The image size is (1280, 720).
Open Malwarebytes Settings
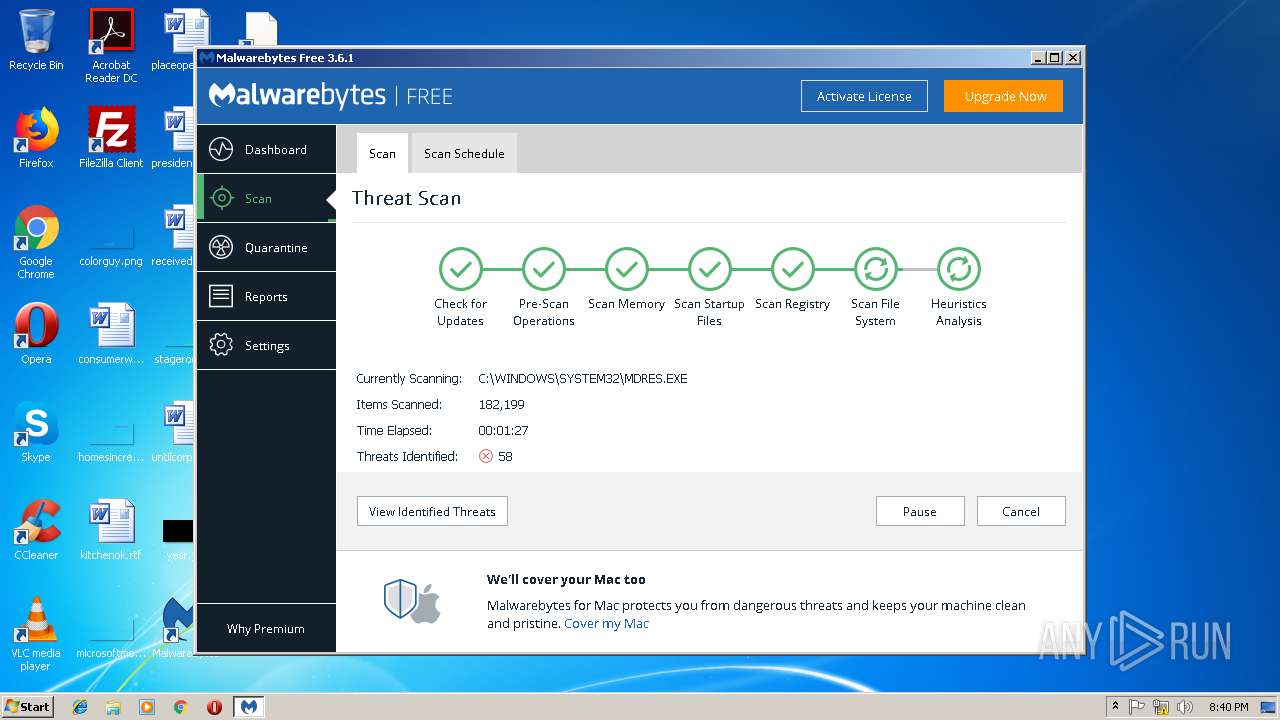pos(266,346)
